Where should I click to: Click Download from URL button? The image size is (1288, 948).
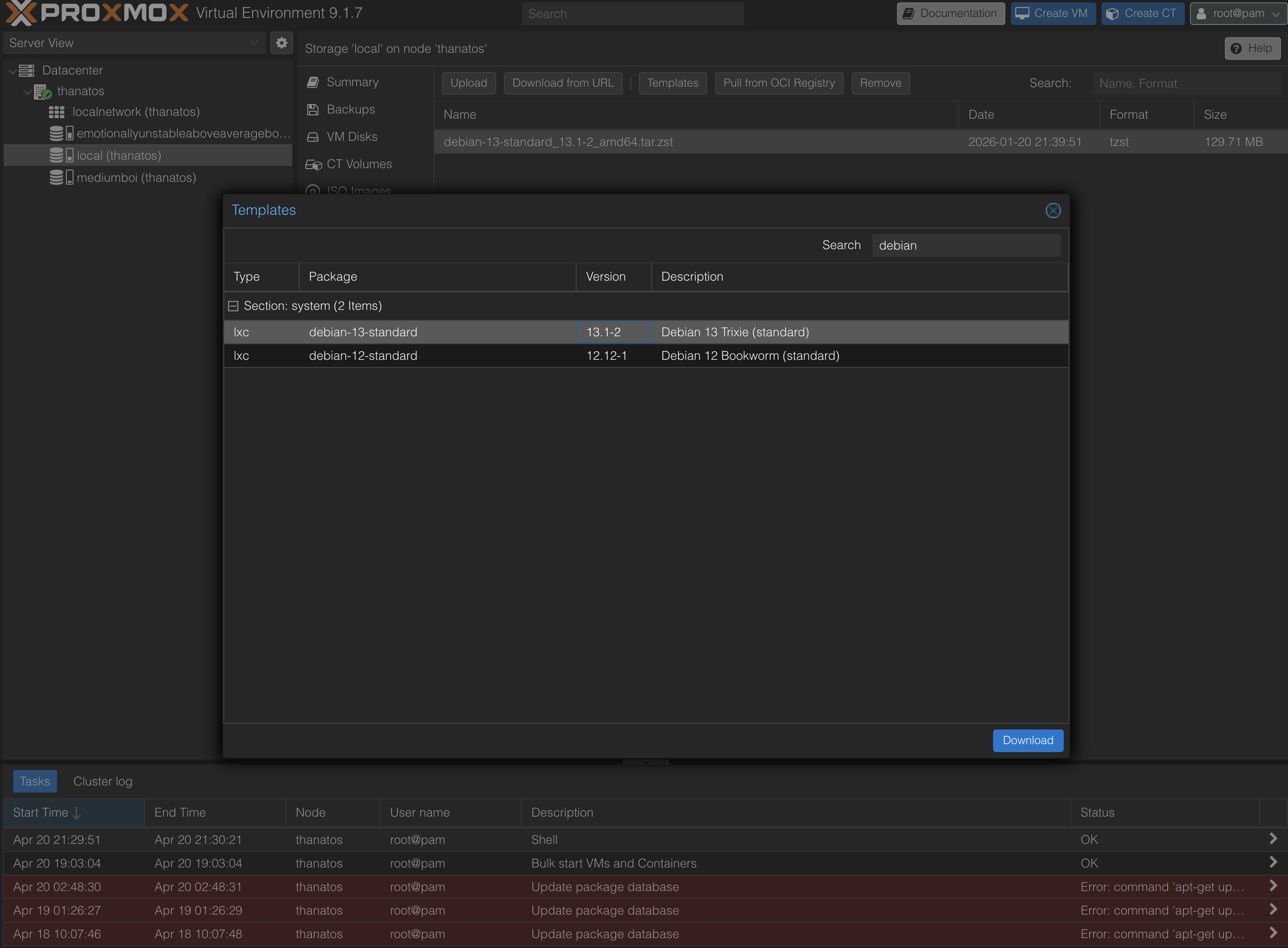tap(562, 83)
